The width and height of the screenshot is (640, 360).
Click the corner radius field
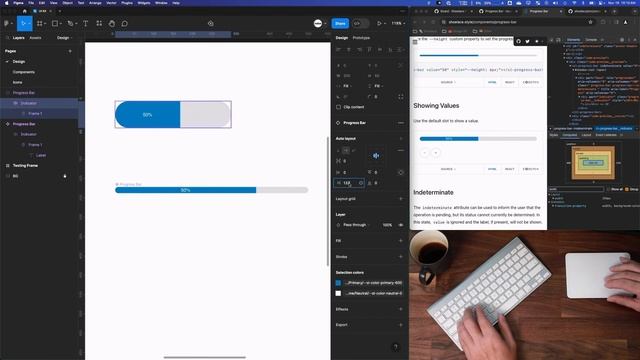(x=376, y=97)
